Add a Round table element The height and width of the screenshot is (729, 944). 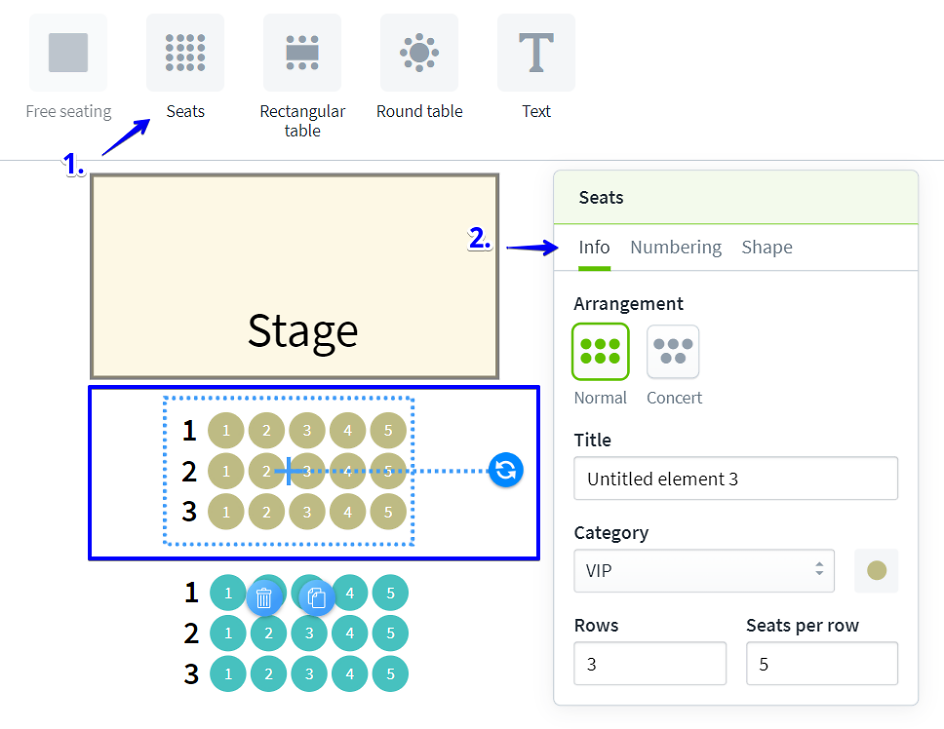click(x=419, y=53)
